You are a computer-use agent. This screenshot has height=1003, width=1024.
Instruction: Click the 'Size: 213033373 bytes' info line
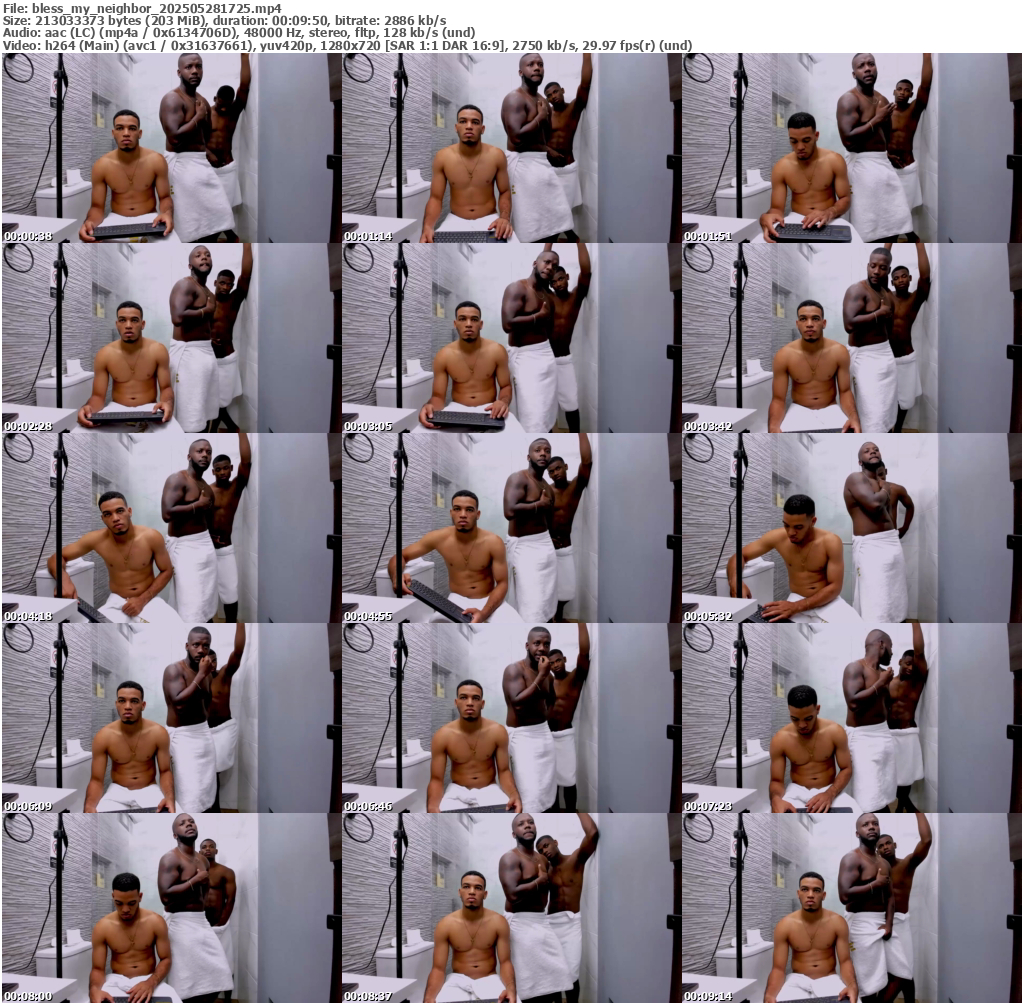(x=225, y=20)
